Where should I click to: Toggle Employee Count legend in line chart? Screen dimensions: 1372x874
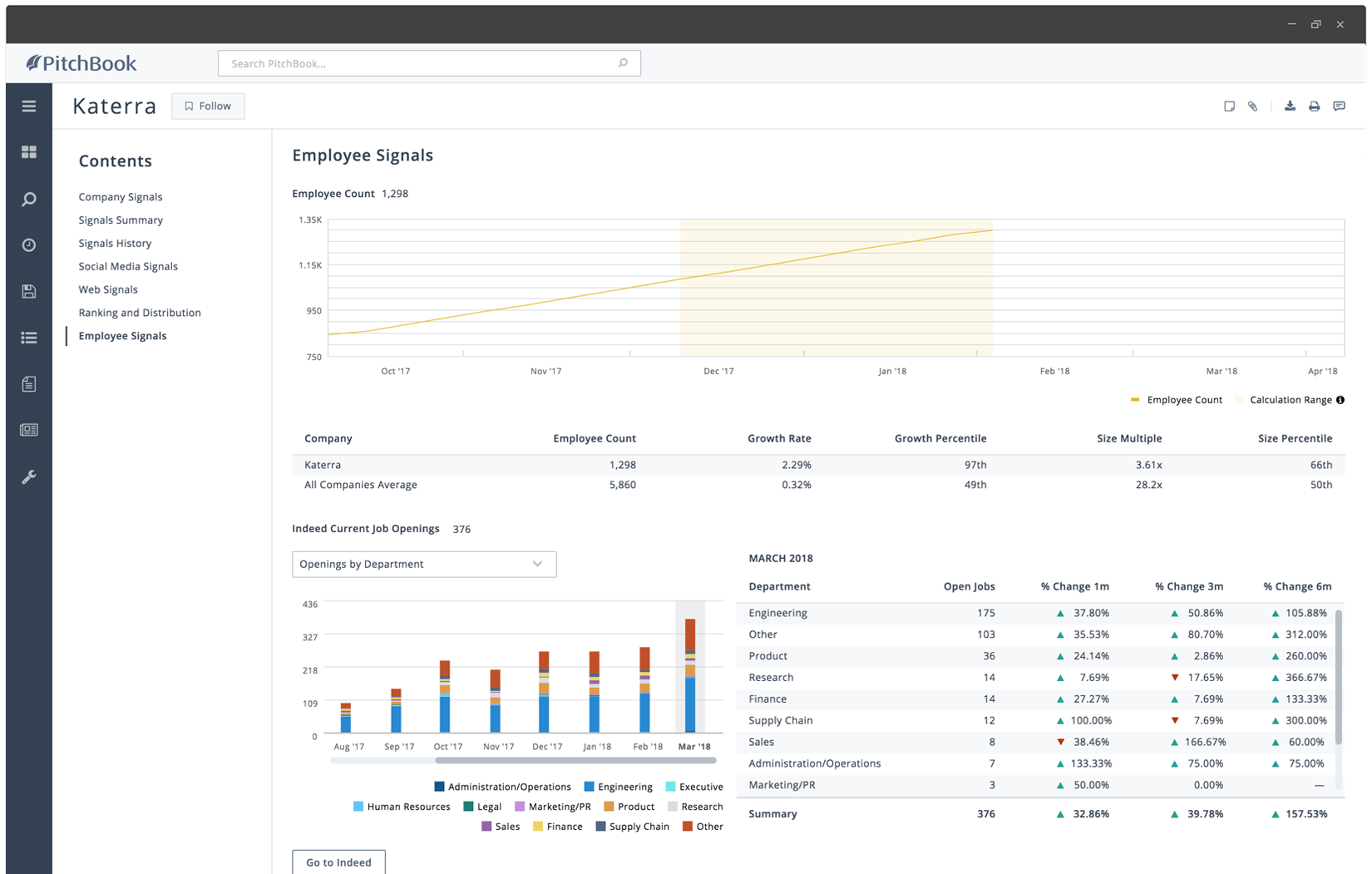click(x=1177, y=400)
